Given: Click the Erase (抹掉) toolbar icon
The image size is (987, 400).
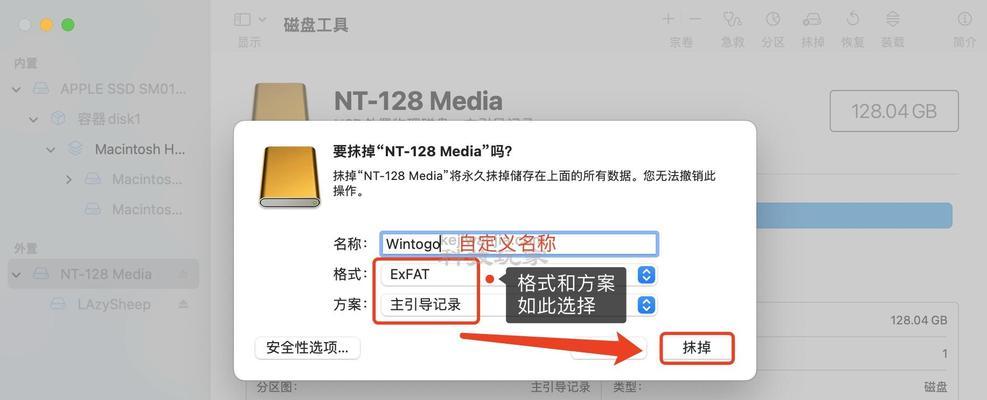Looking at the screenshot, I should 812,20.
